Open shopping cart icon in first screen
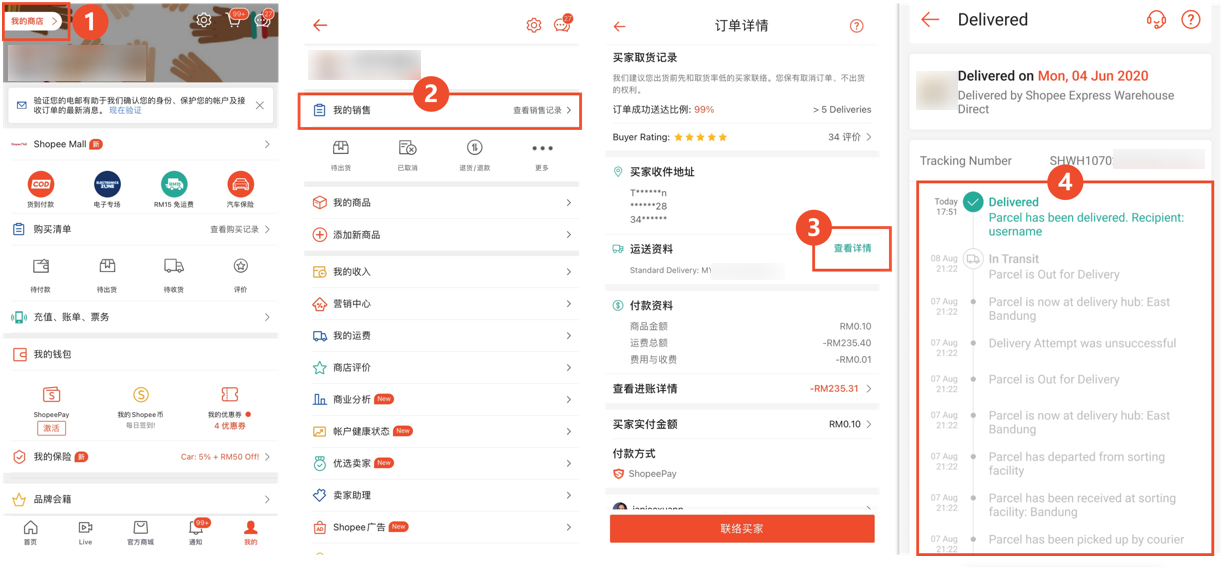Image resolution: width=1221 pixels, height=567 pixels. pyautogui.click(x=234, y=20)
